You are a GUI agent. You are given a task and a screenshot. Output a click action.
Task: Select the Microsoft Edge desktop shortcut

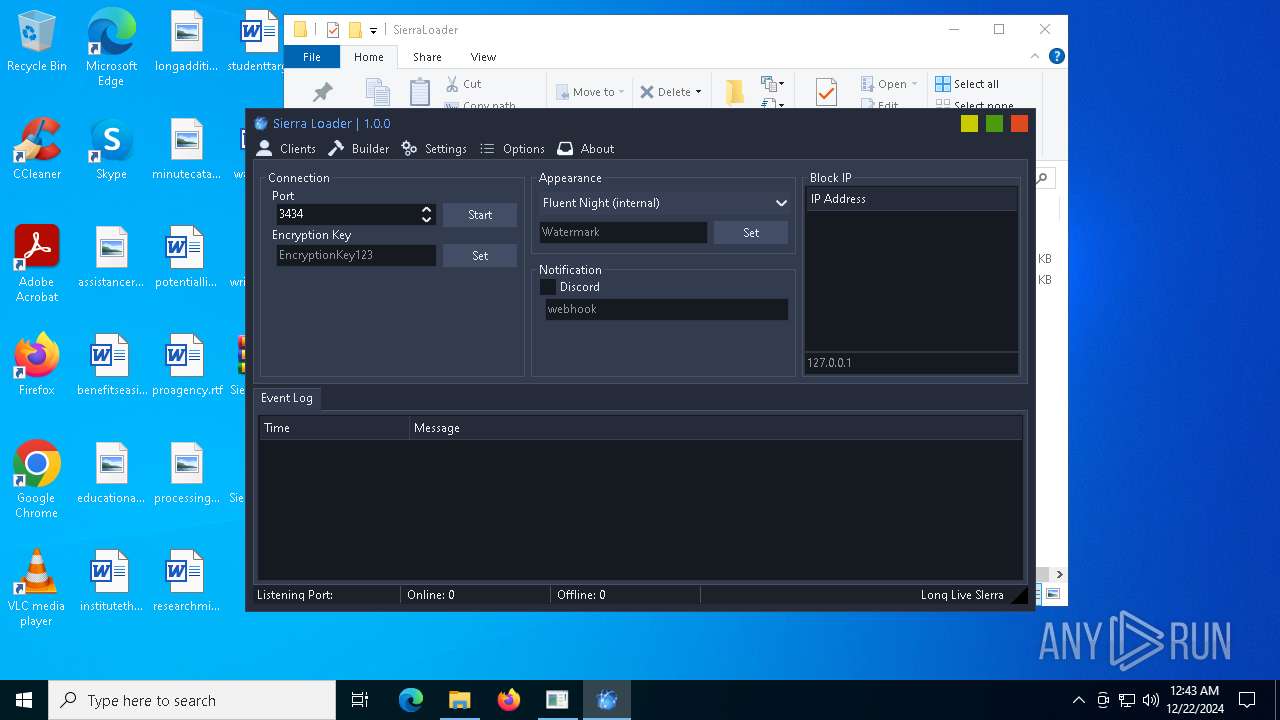(x=111, y=48)
